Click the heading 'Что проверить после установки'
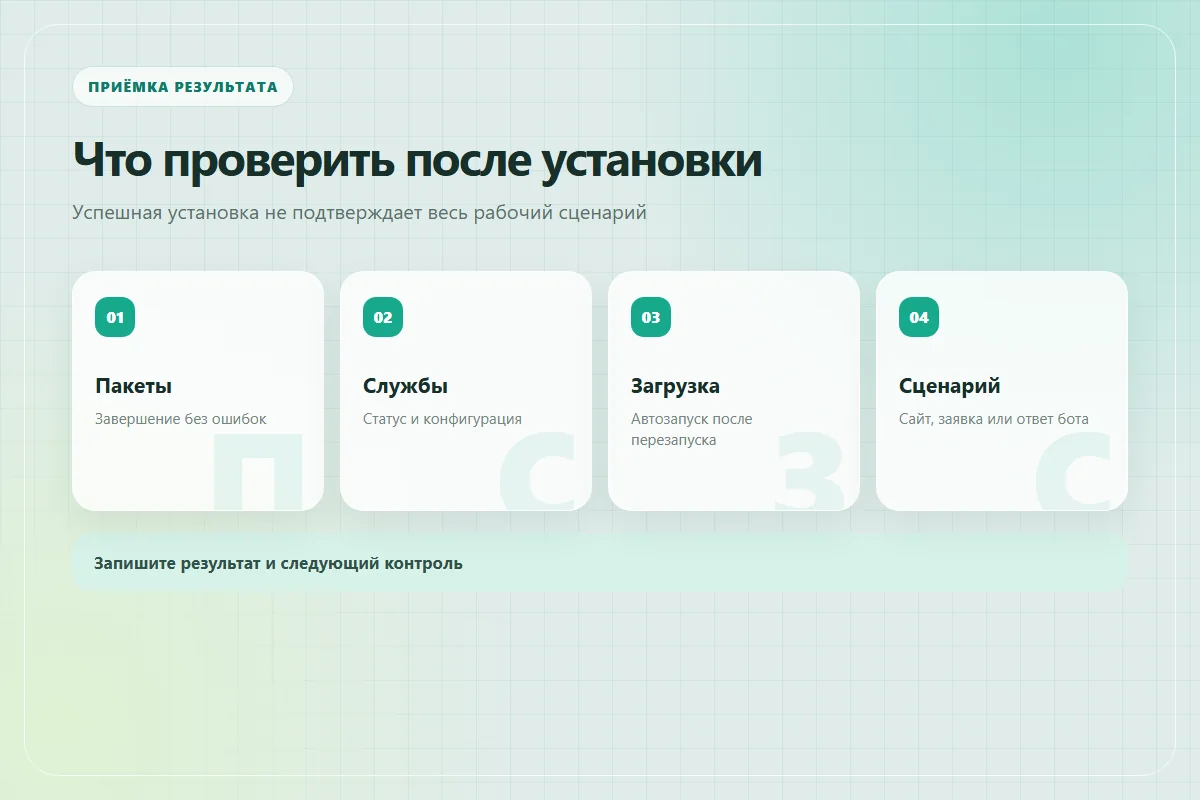This screenshot has width=1200, height=800. (417, 160)
